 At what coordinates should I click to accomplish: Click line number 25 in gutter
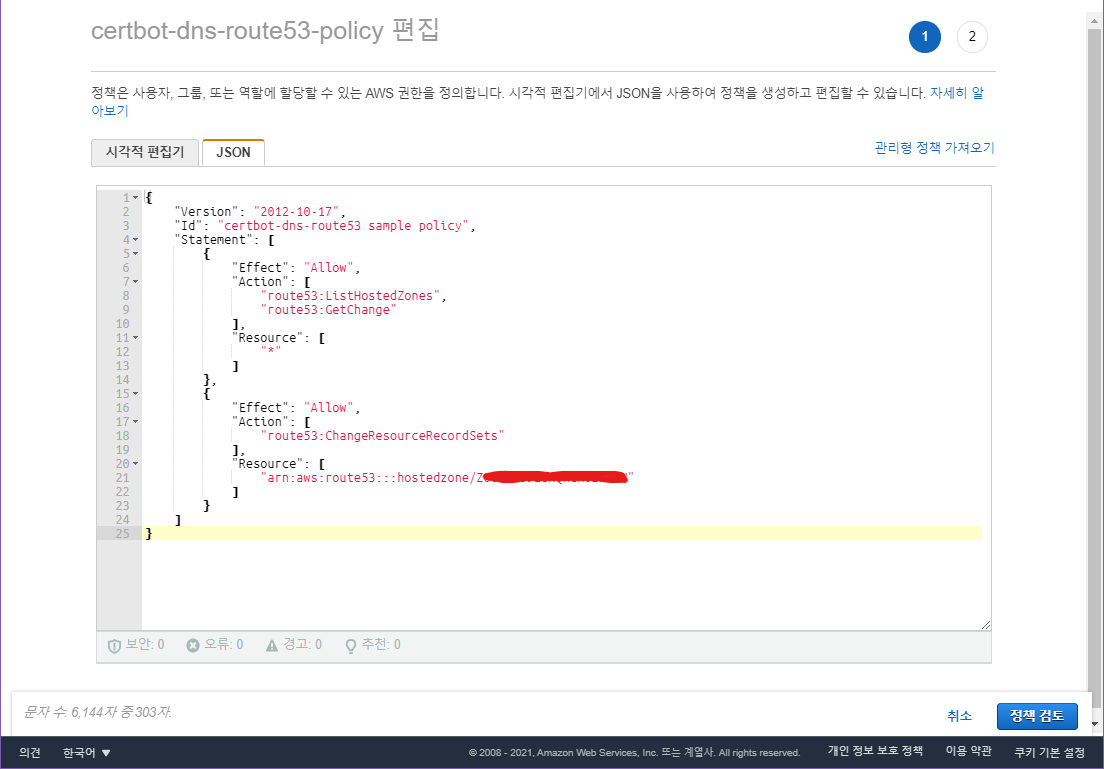(x=123, y=534)
